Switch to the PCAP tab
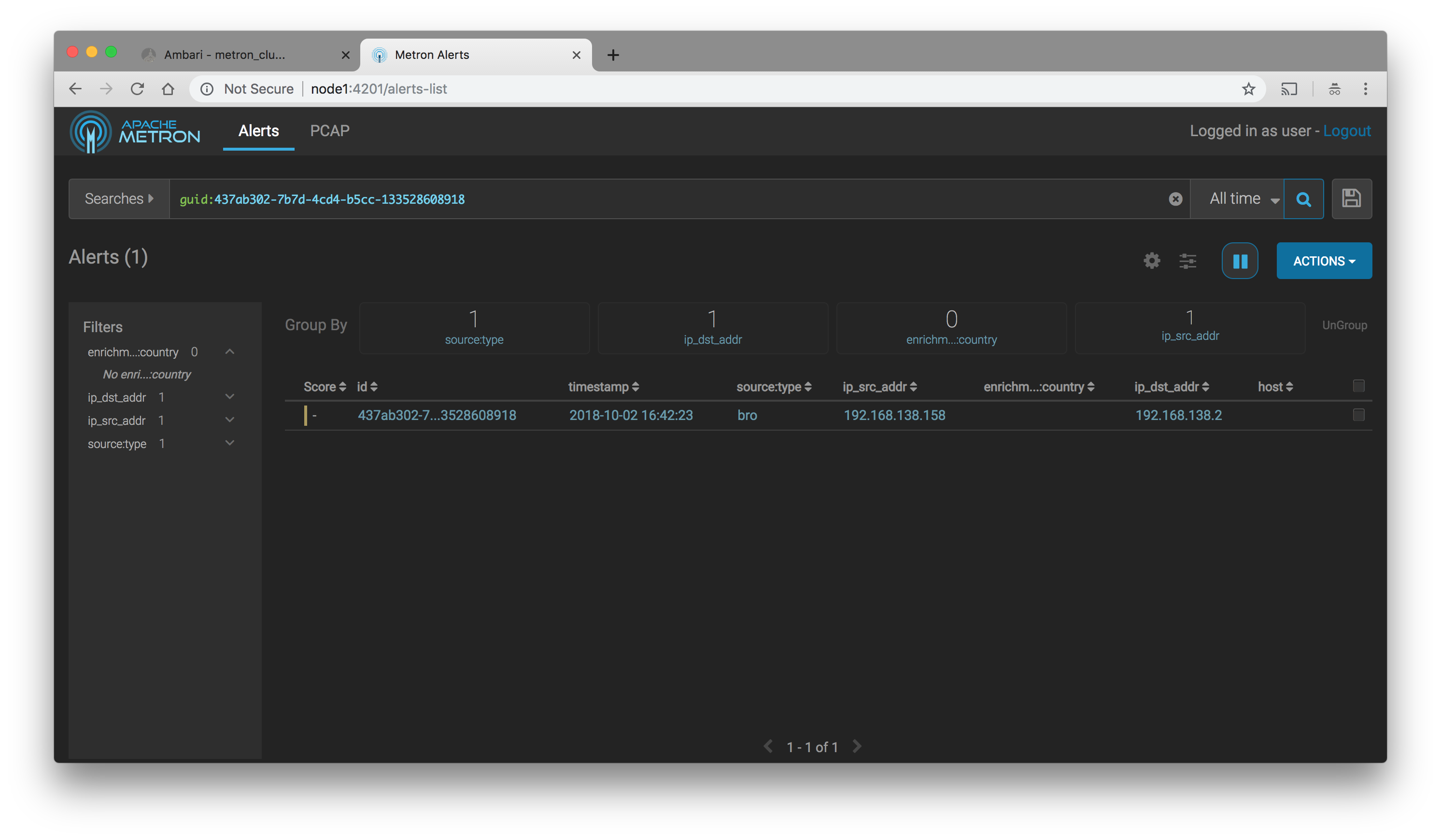This screenshot has width=1441, height=840. pos(329,131)
